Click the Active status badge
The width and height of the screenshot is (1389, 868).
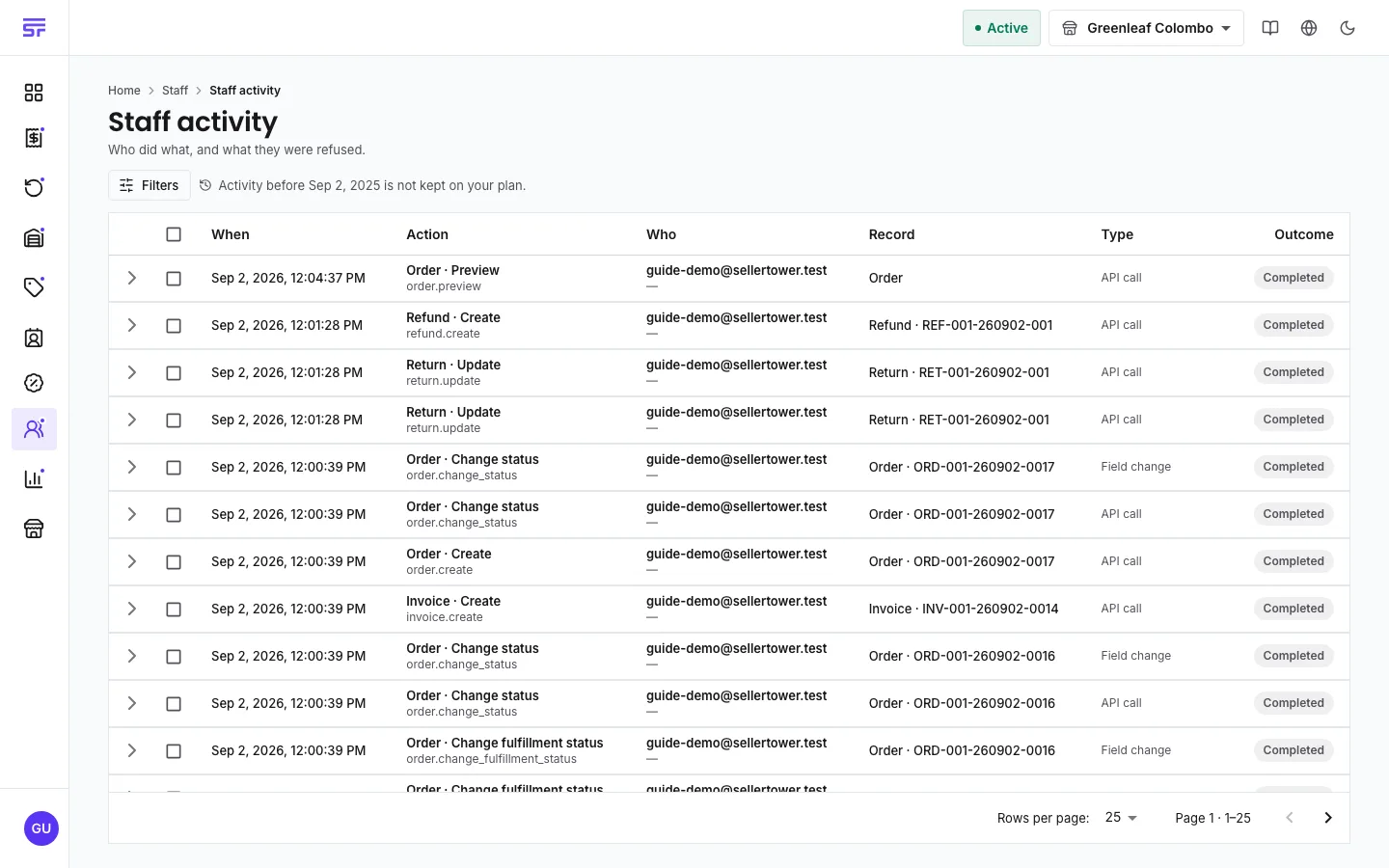pos(1001,28)
